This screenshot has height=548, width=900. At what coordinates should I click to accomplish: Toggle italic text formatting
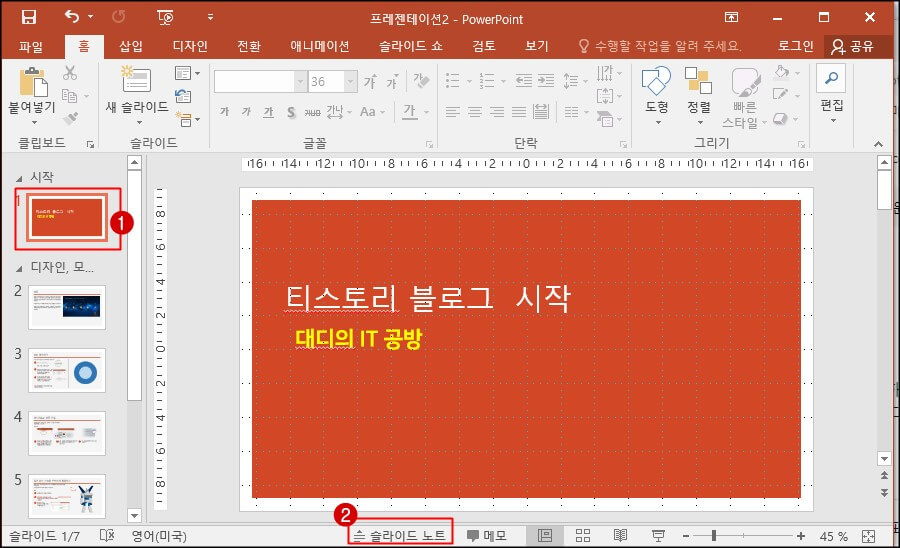pos(246,111)
